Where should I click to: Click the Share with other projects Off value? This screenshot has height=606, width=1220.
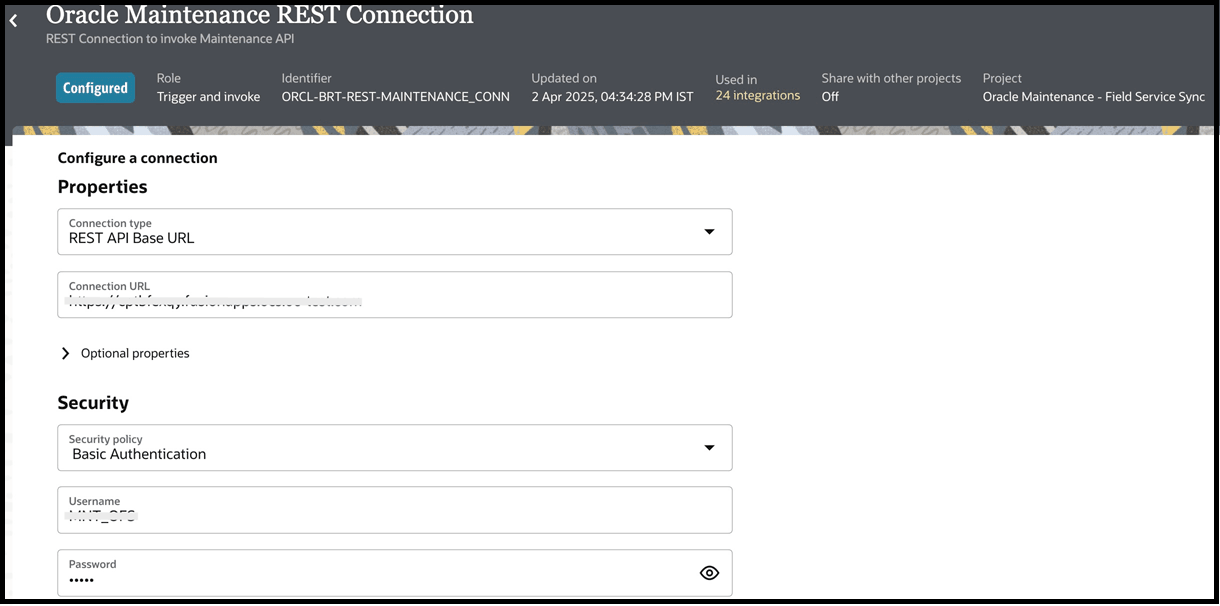click(830, 97)
